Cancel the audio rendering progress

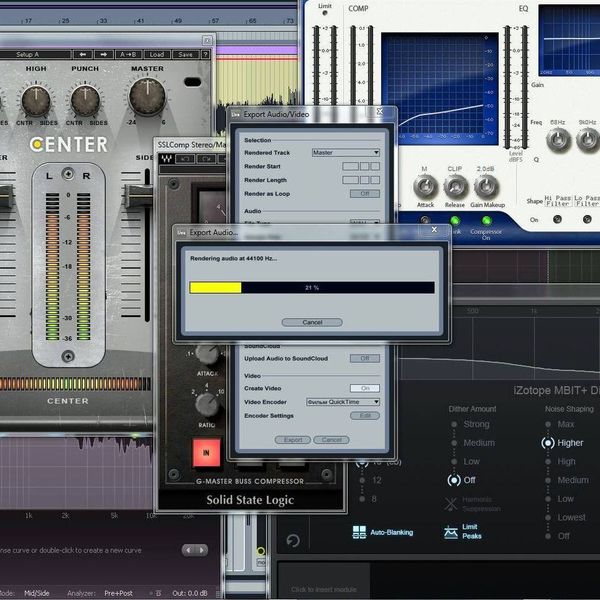click(x=312, y=323)
